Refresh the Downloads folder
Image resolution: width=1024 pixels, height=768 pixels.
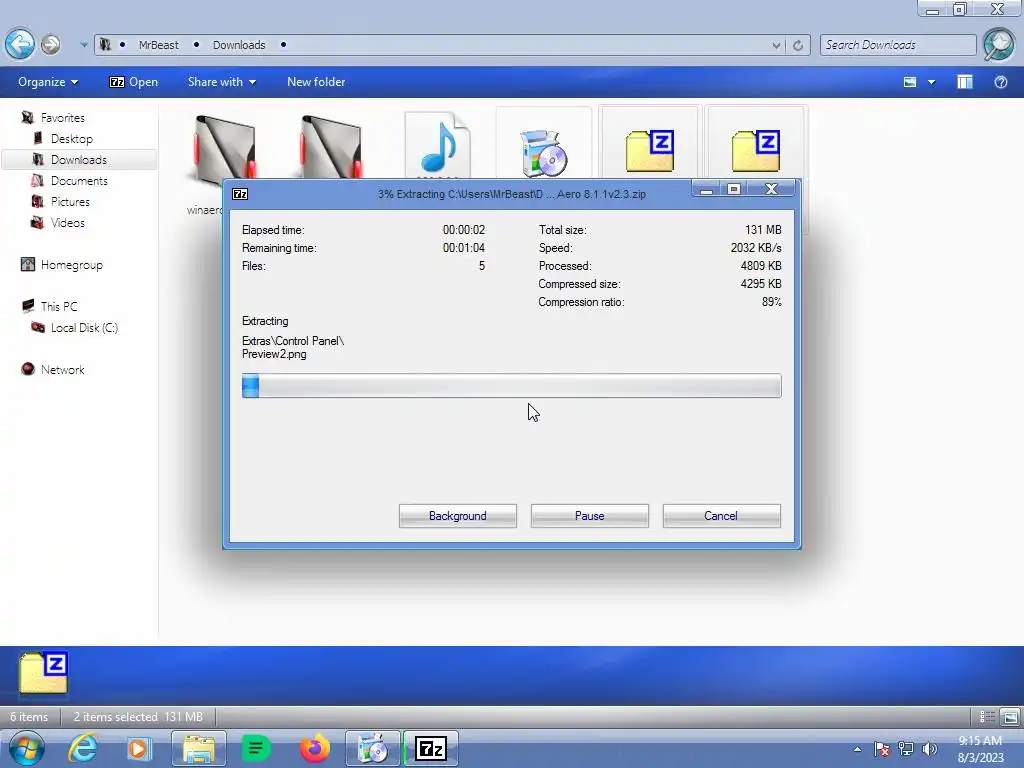click(798, 45)
